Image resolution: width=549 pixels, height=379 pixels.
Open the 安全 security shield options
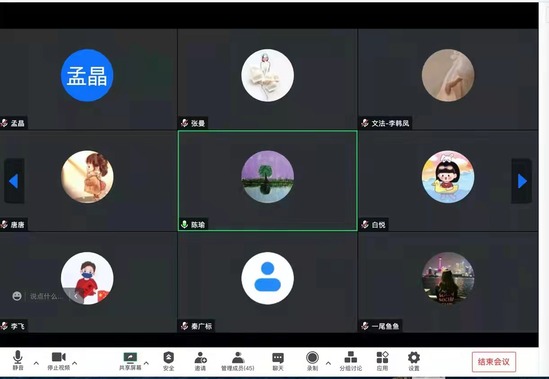pos(169,361)
